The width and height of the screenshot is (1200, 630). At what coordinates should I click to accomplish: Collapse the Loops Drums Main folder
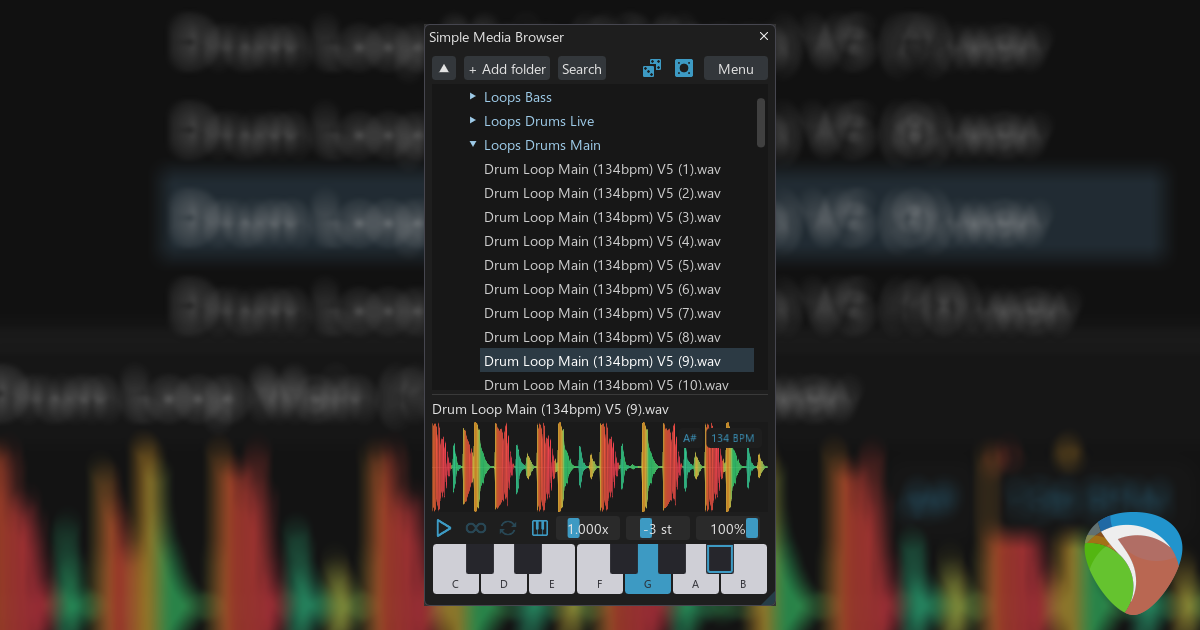click(473, 145)
